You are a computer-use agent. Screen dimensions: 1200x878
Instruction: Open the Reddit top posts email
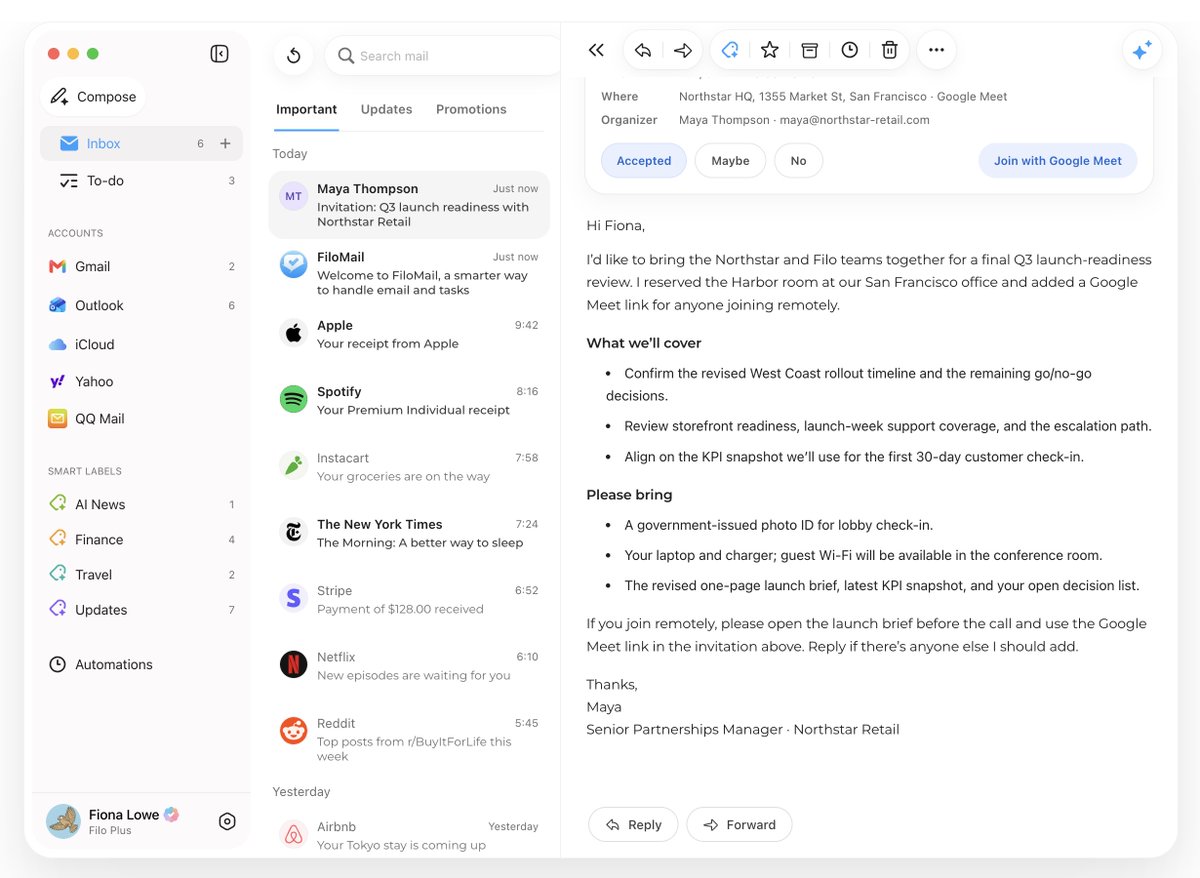tap(409, 739)
